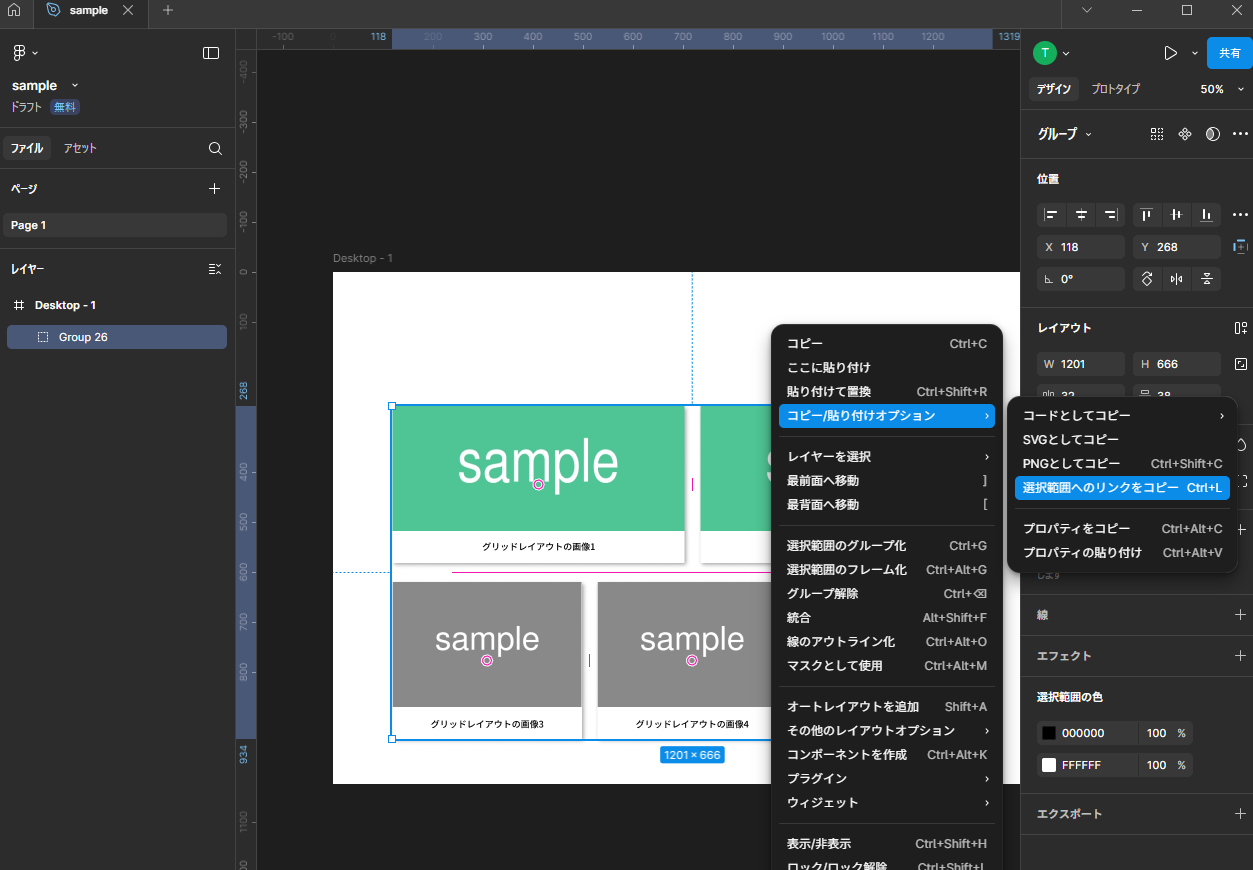The image size is (1253, 870).
Task: Click the flip horizontal icon
Action: point(1177,279)
